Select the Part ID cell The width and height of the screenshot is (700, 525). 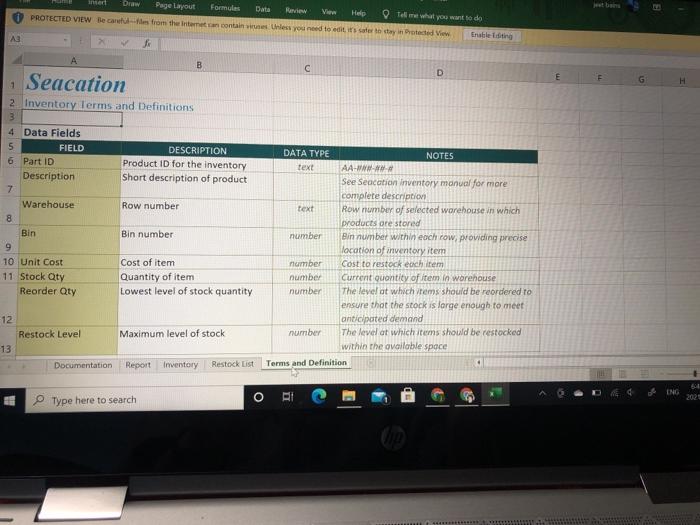point(71,161)
